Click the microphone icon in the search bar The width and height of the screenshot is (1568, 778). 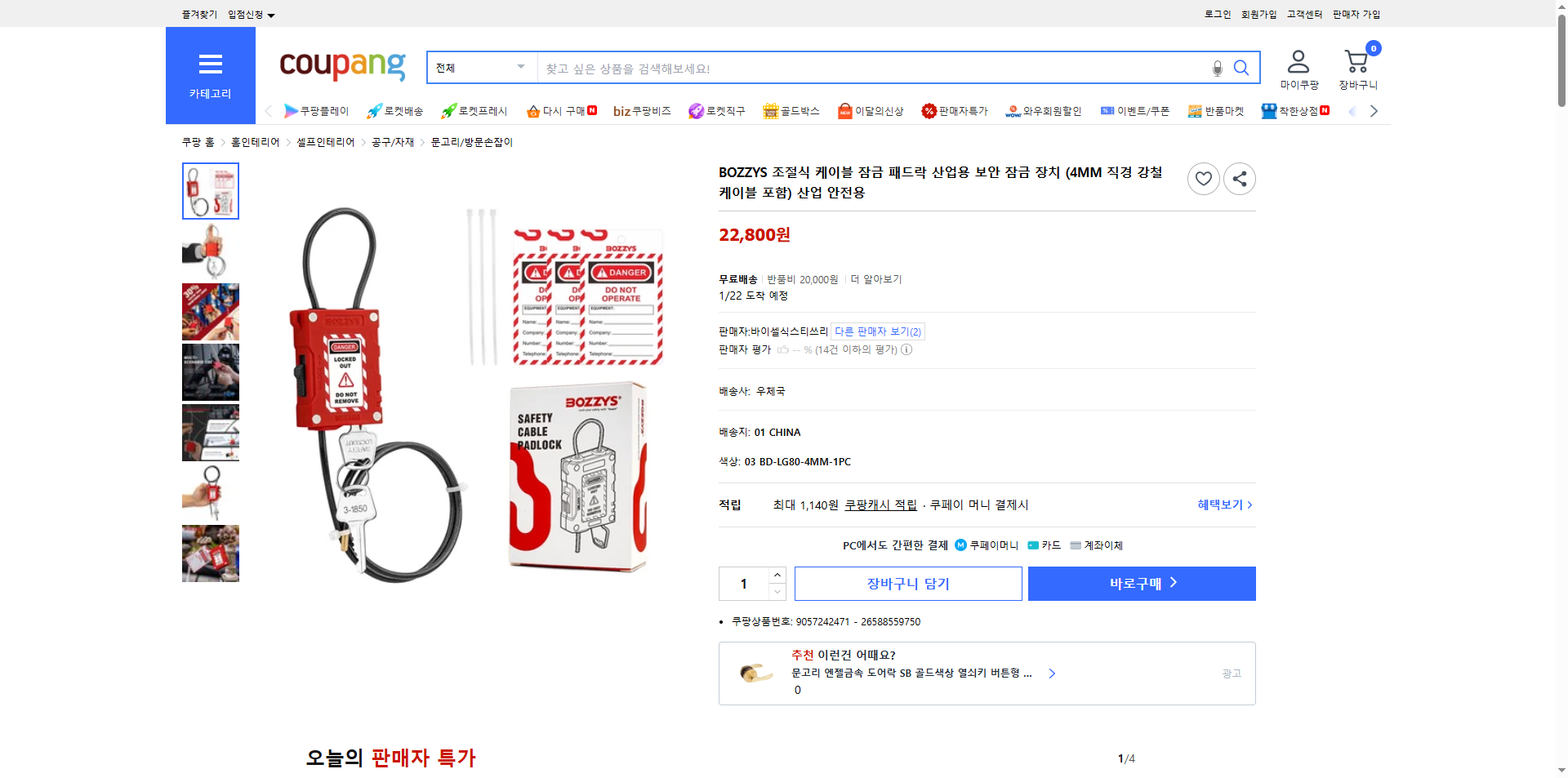click(x=1217, y=68)
